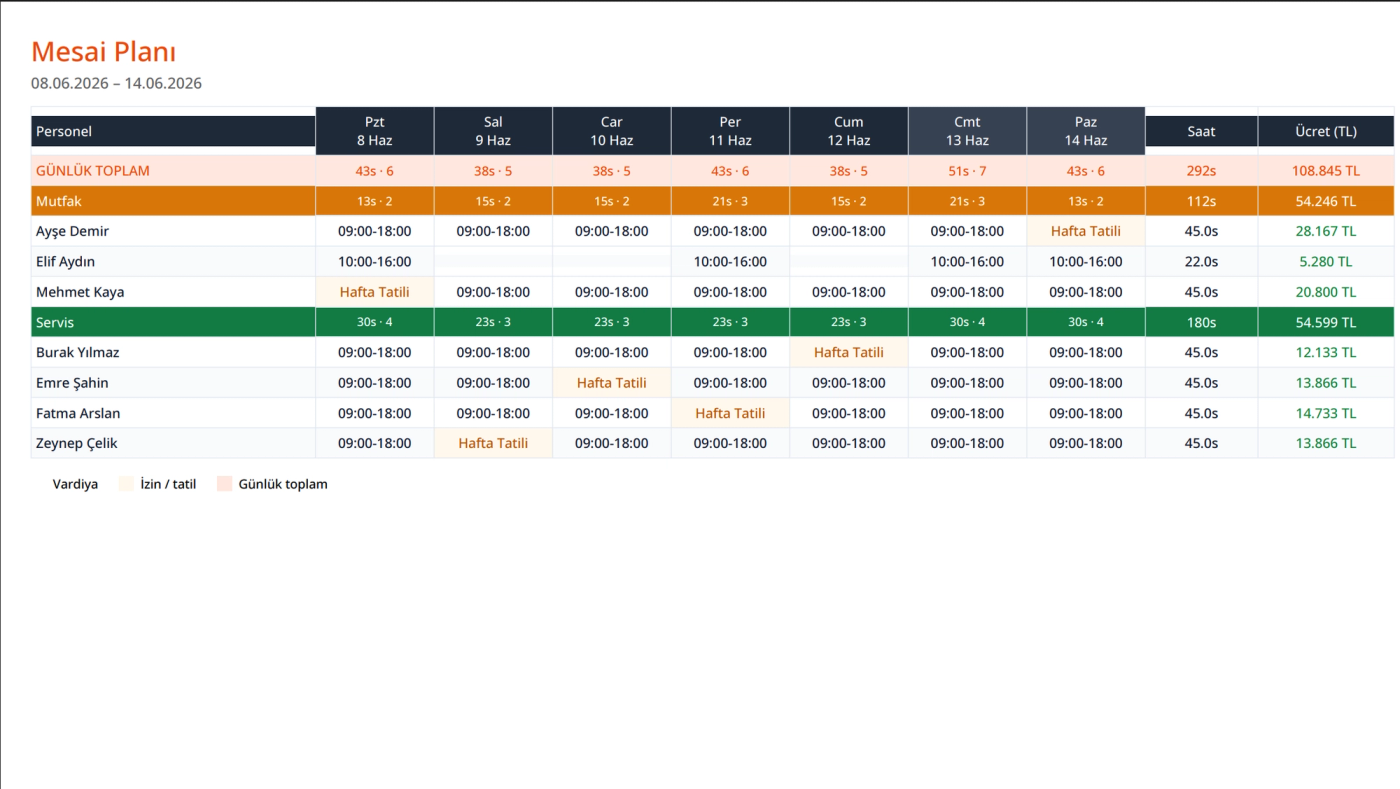Click the Mutfak group row label
The height and width of the screenshot is (789, 1400).
(59, 201)
